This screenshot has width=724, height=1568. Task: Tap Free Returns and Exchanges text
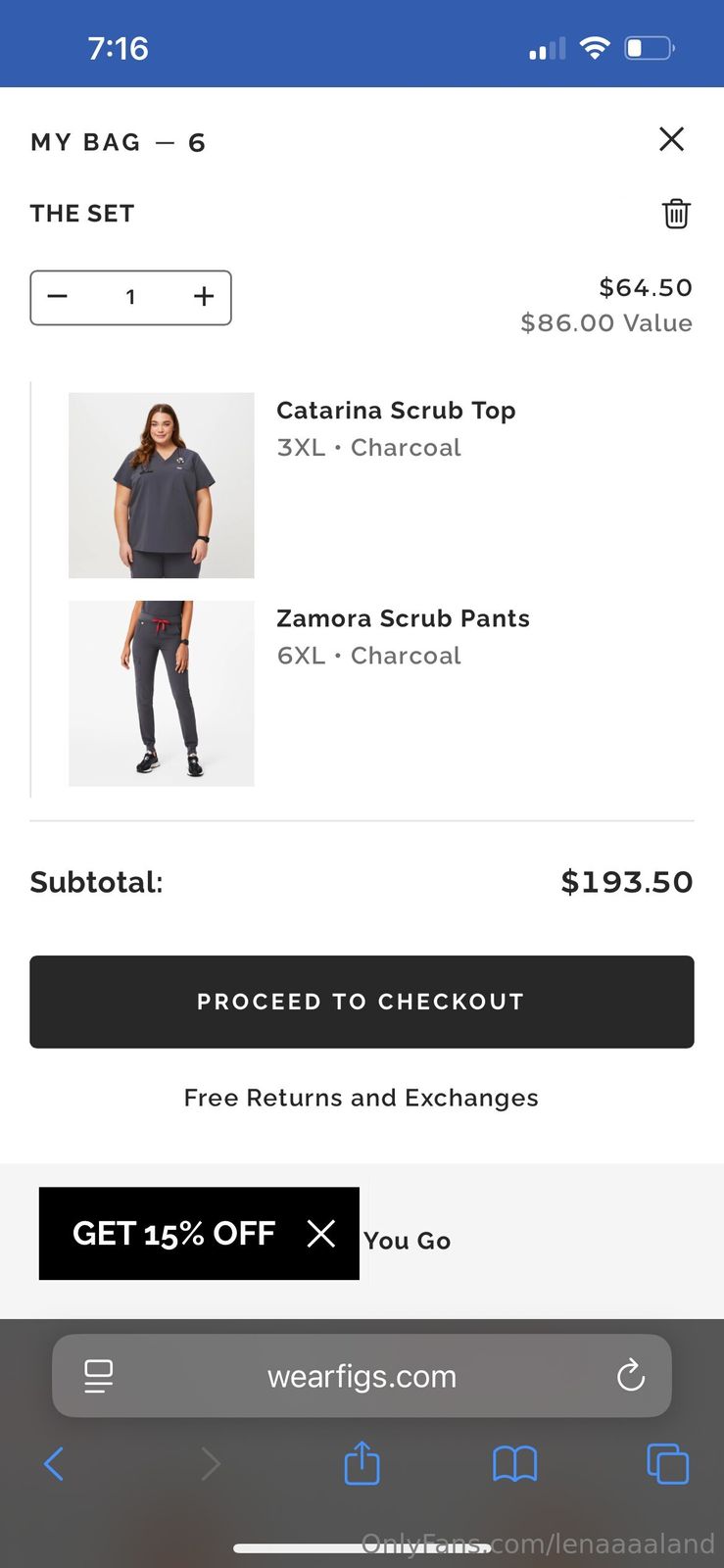pos(362,1098)
